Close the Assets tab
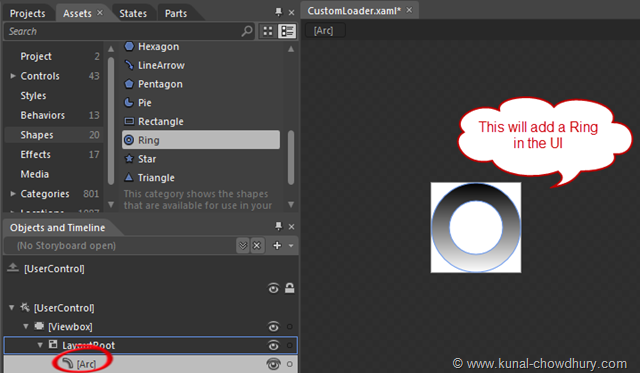The image size is (640, 373). pos(100,13)
